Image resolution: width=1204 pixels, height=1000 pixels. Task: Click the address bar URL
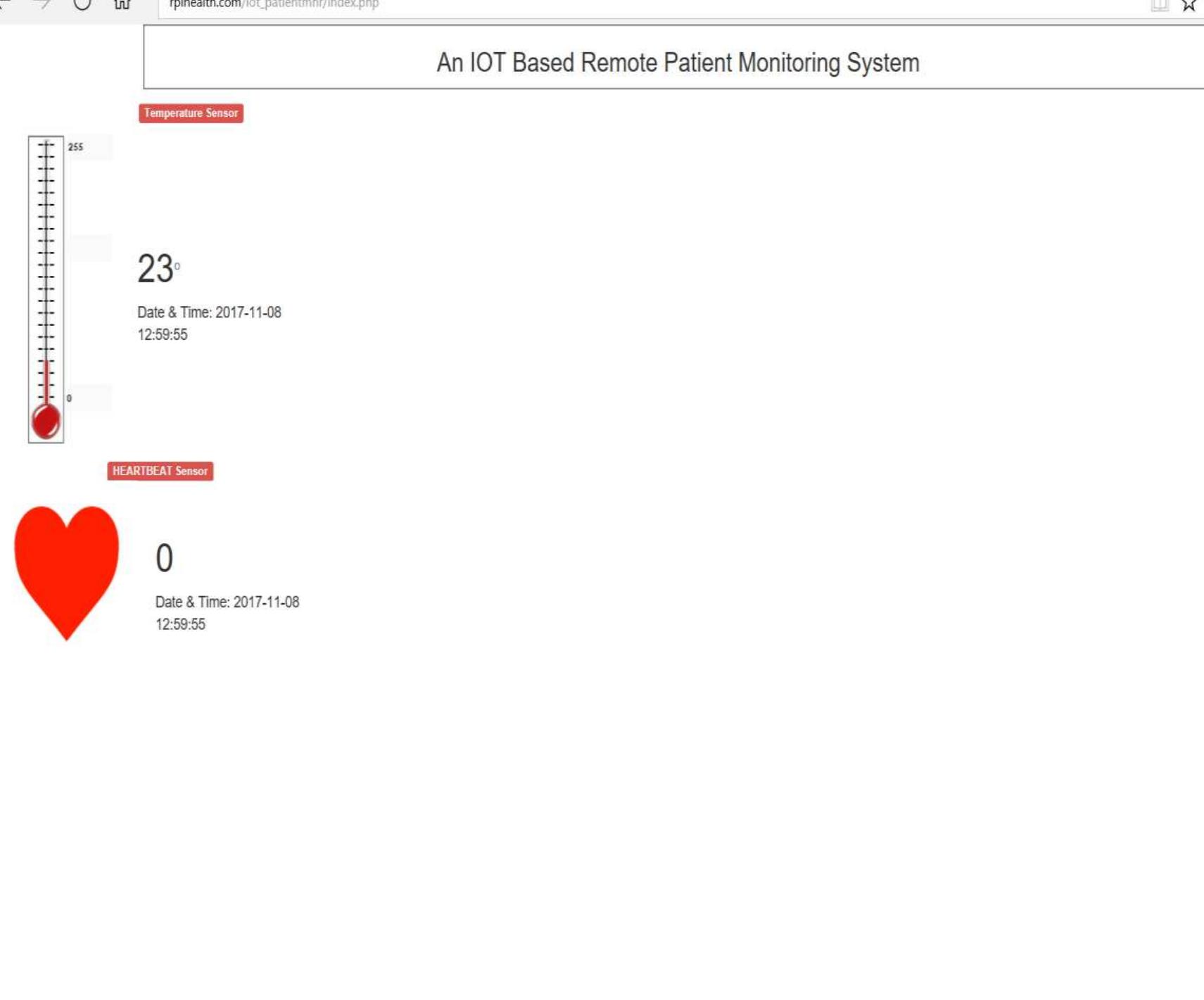[274, 4]
